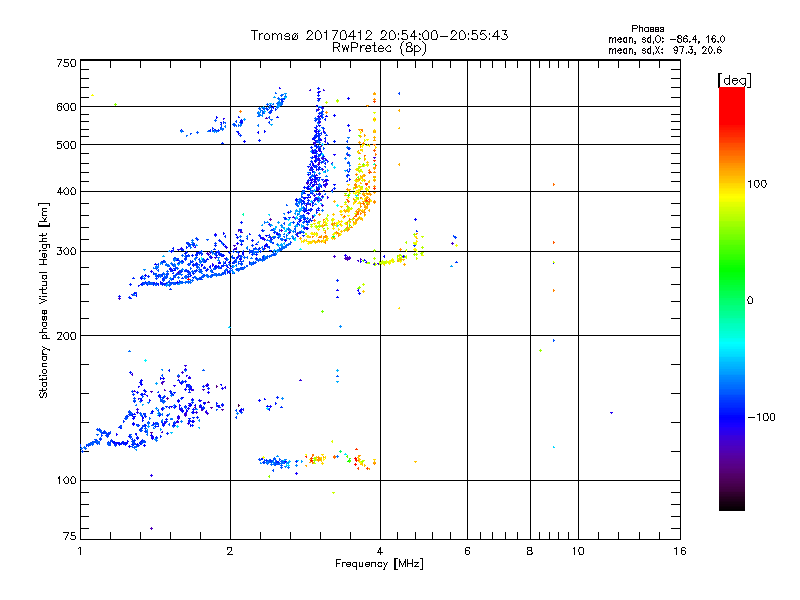Click the y-axis label 300
Image resolution: width=800 pixels, height=600 pixels.
tap(66, 252)
